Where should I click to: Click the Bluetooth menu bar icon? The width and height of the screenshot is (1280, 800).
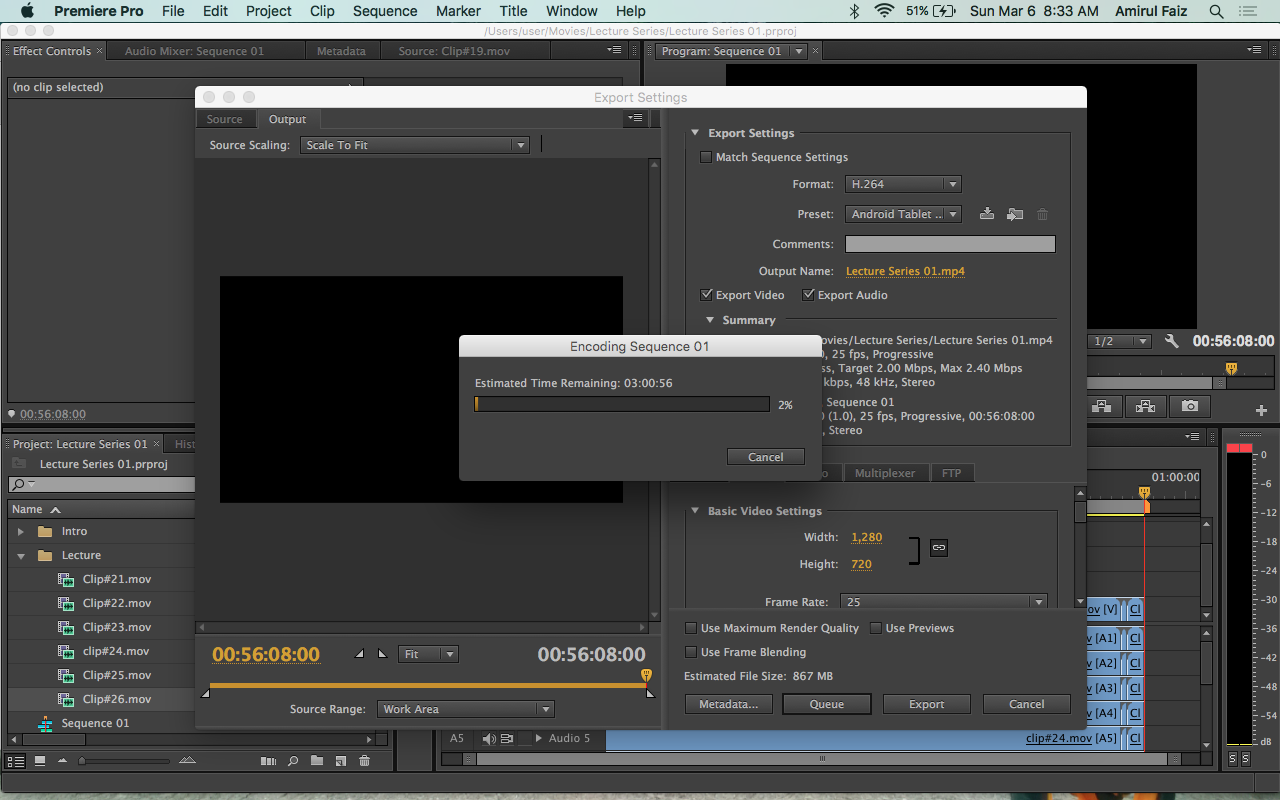pyautogui.click(x=854, y=11)
